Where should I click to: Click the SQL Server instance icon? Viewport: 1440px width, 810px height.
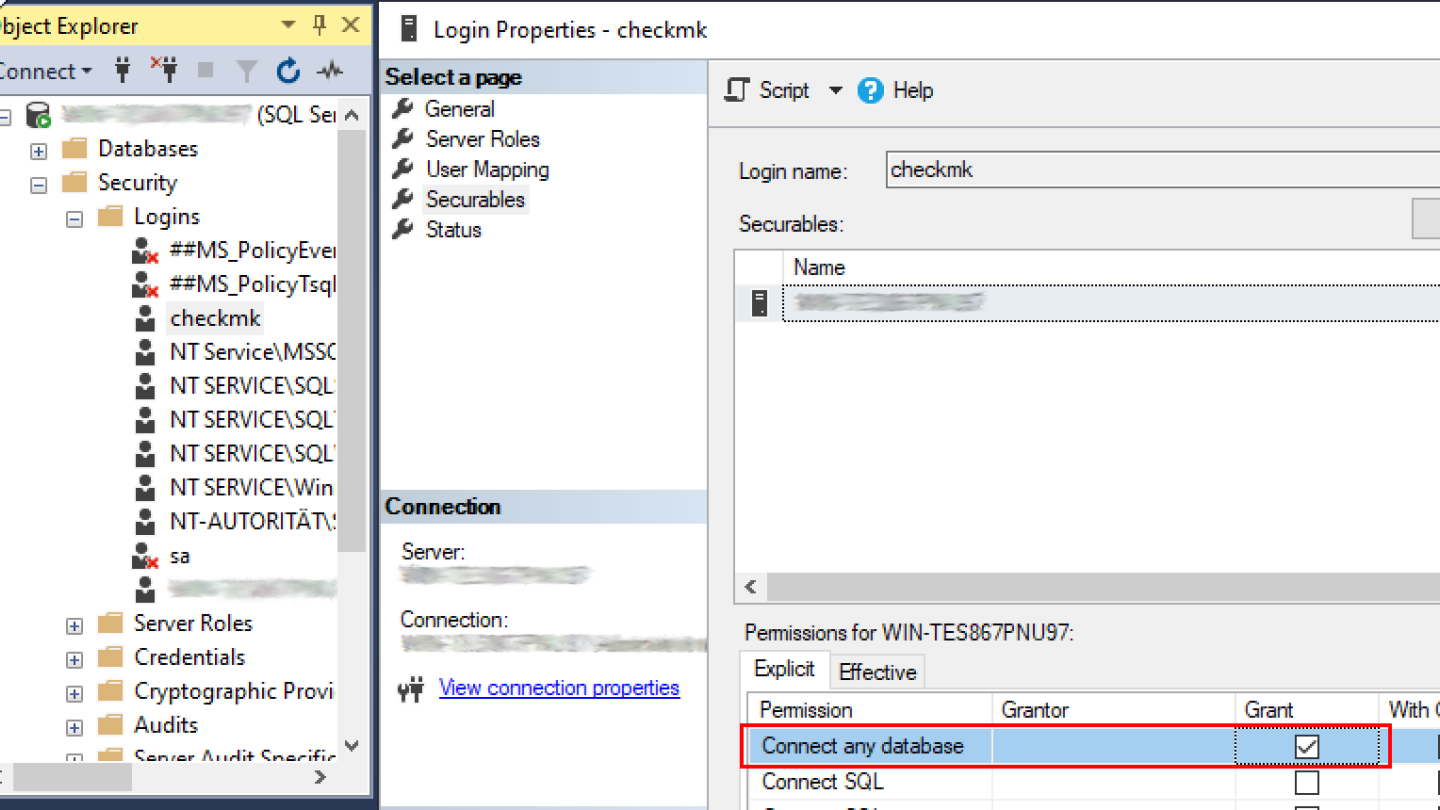pos(38,115)
